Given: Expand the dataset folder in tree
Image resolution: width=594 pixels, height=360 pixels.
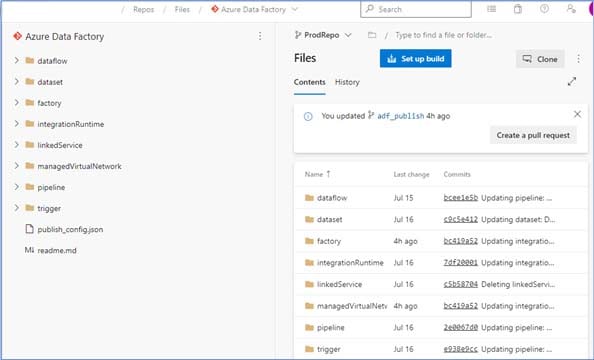Looking at the screenshot, I should [16, 81].
